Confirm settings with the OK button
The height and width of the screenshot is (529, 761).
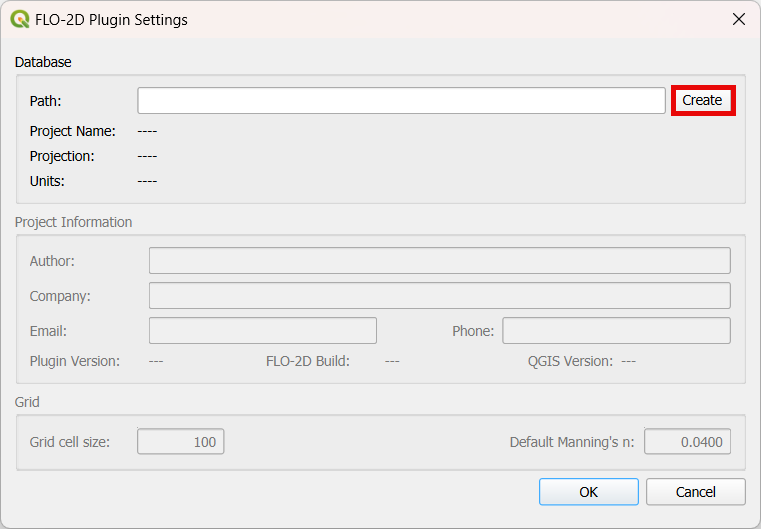click(x=588, y=492)
